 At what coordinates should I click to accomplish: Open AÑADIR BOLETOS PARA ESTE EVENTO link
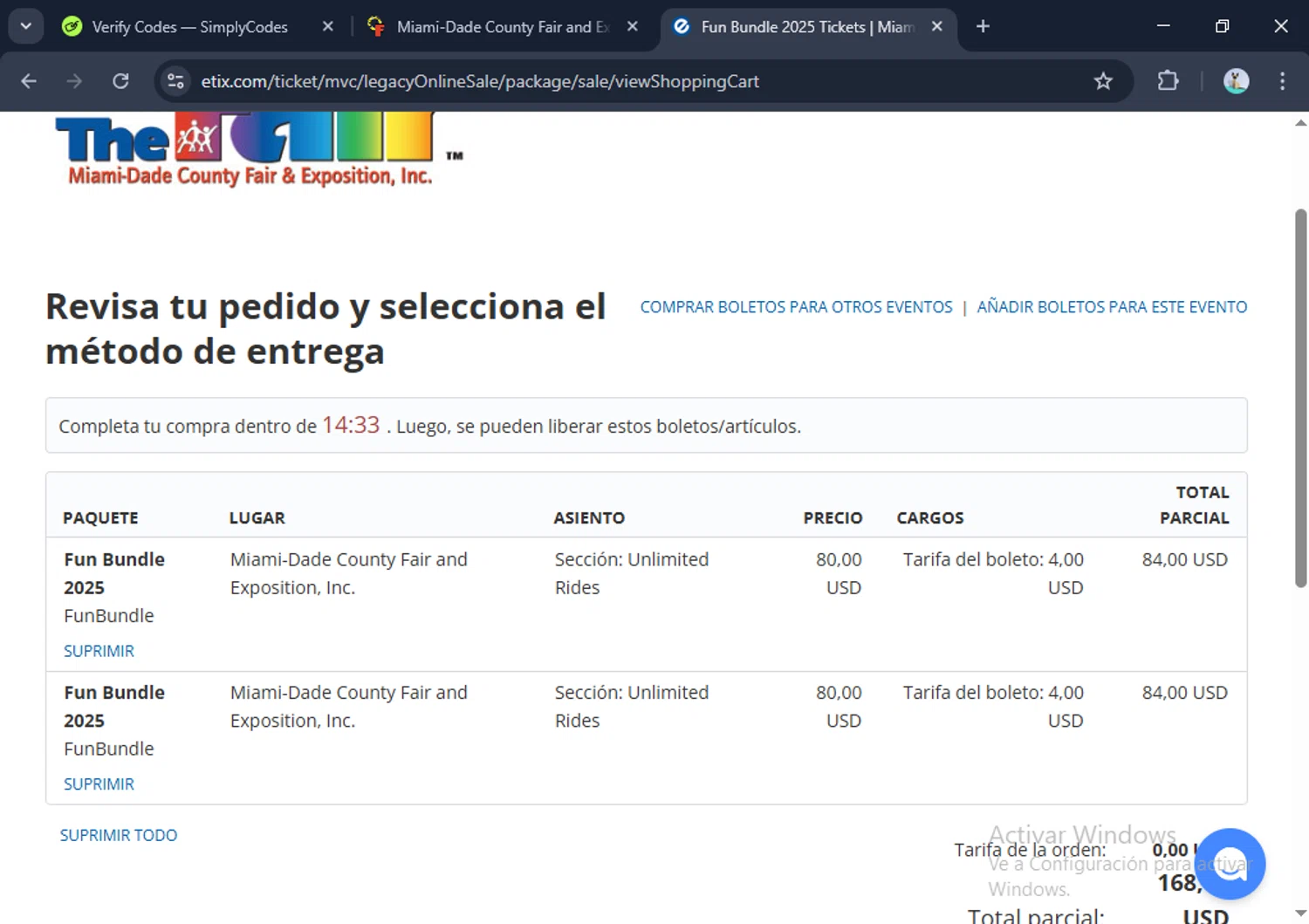tap(1112, 307)
